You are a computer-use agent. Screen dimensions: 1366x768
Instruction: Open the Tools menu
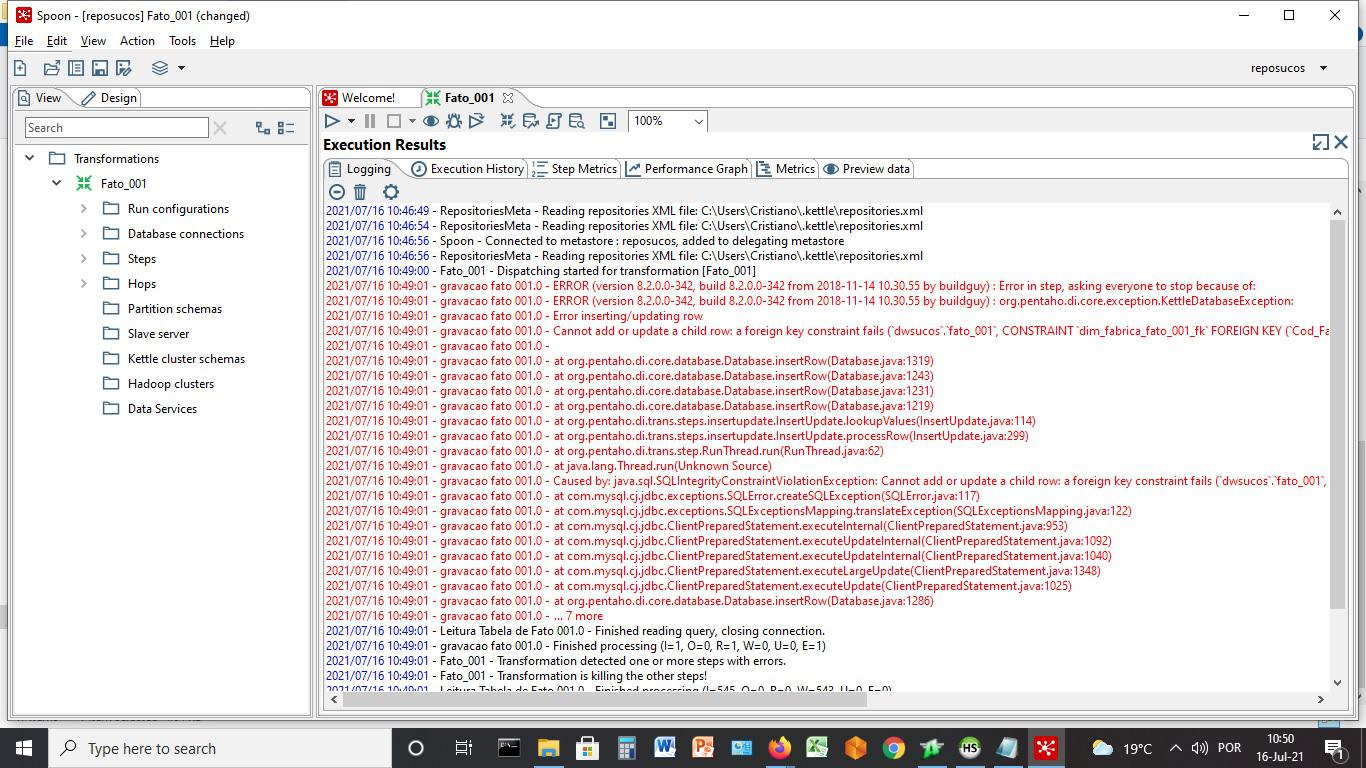182,41
